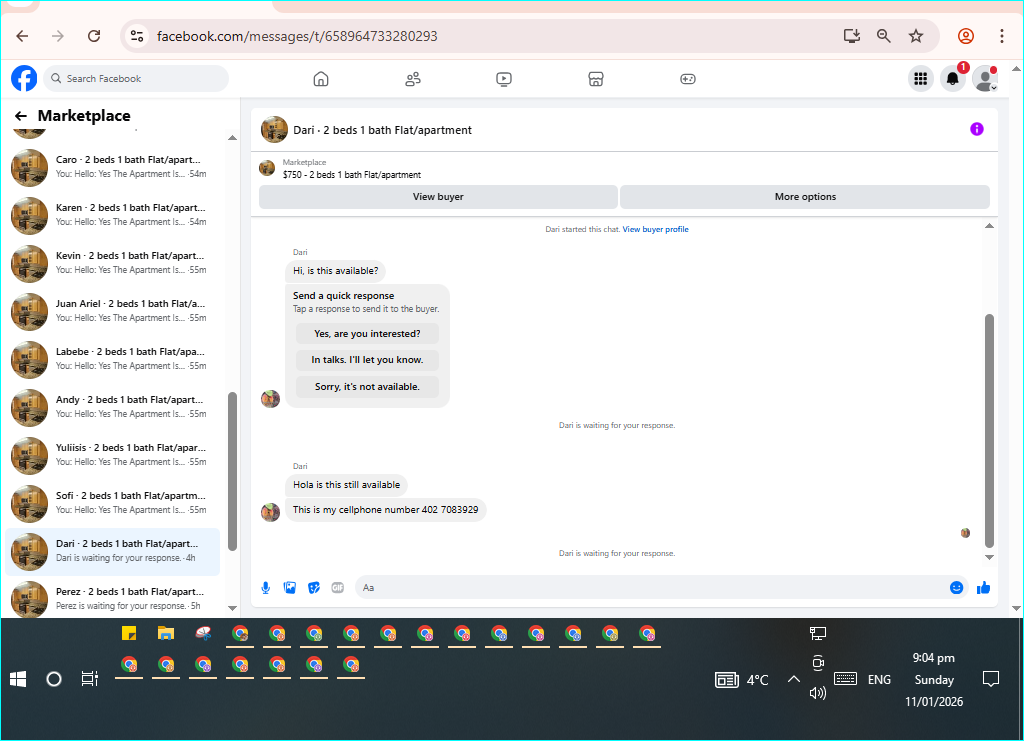Image resolution: width=1024 pixels, height=741 pixels.
Task: Choose a sticker icon in composer
Action: (x=314, y=588)
